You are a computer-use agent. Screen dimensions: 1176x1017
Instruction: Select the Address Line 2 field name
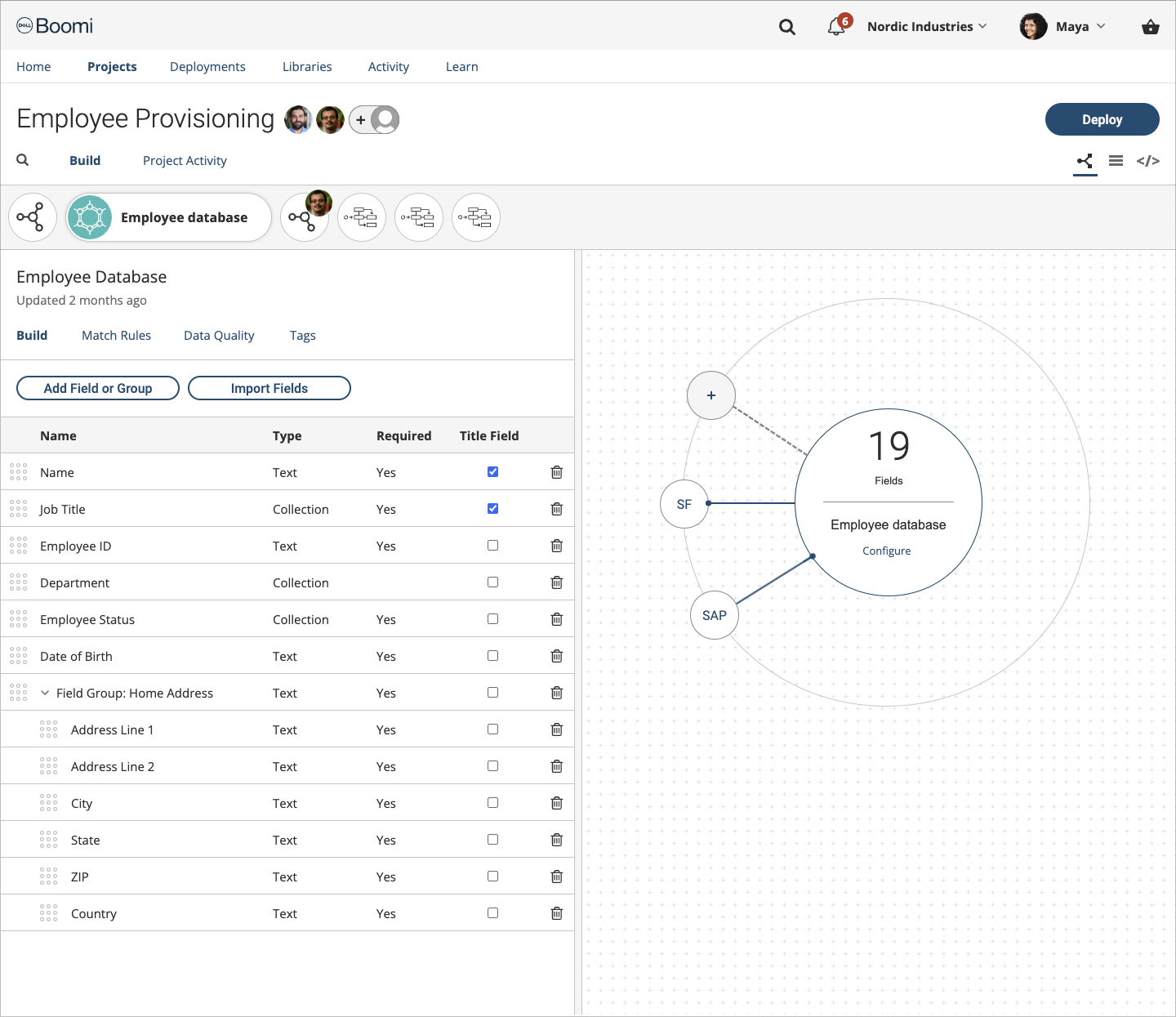point(113,766)
